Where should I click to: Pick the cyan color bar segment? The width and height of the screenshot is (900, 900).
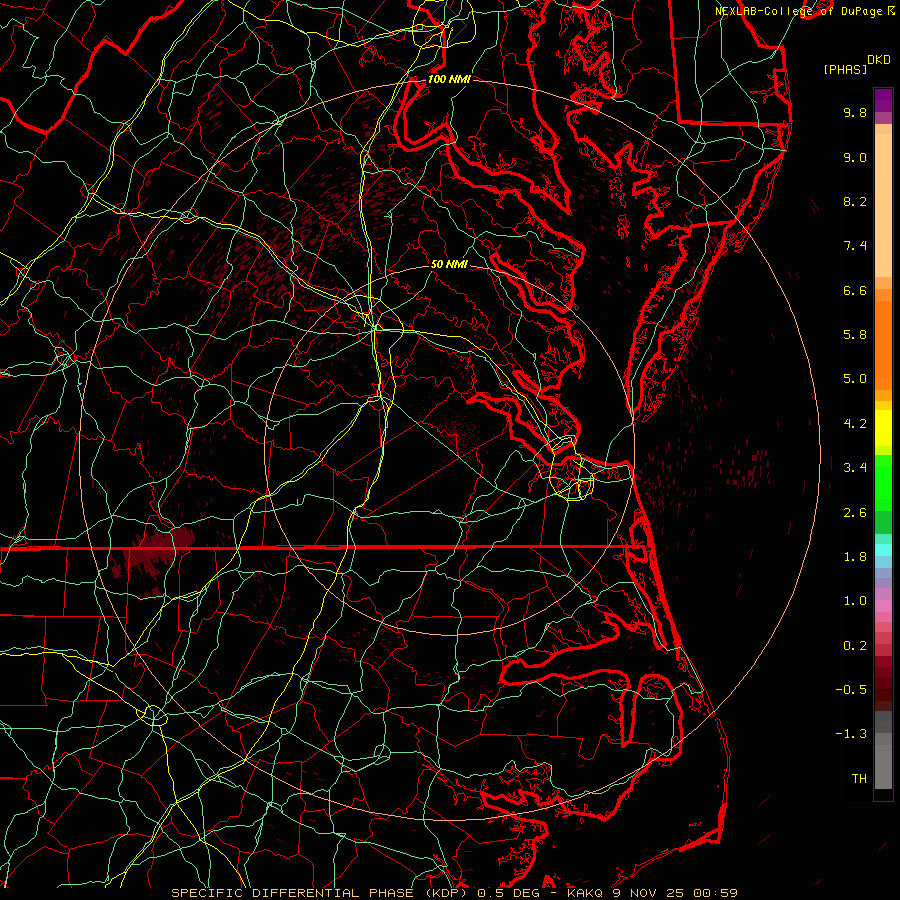tap(883, 549)
